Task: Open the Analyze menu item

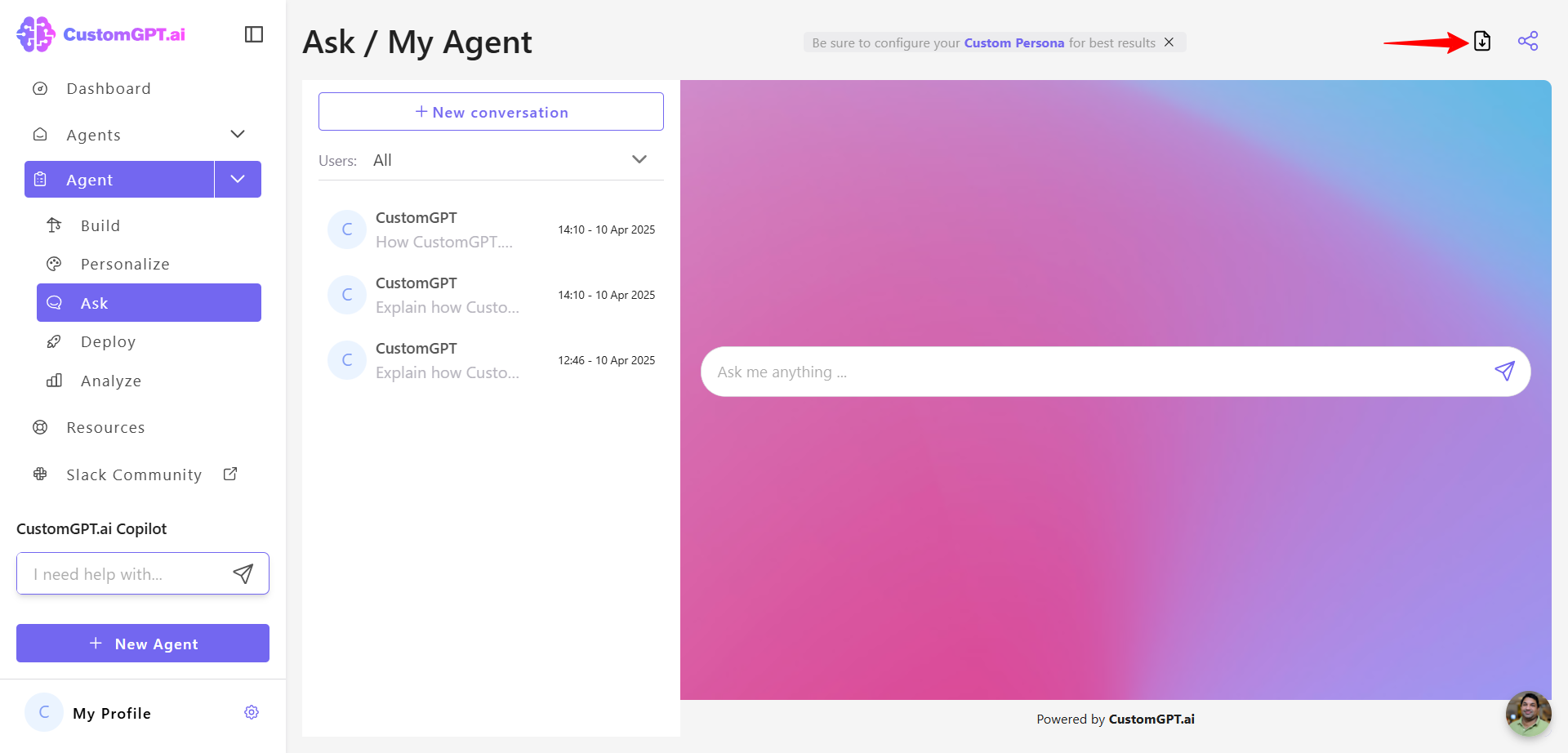Action: (111, 381)
